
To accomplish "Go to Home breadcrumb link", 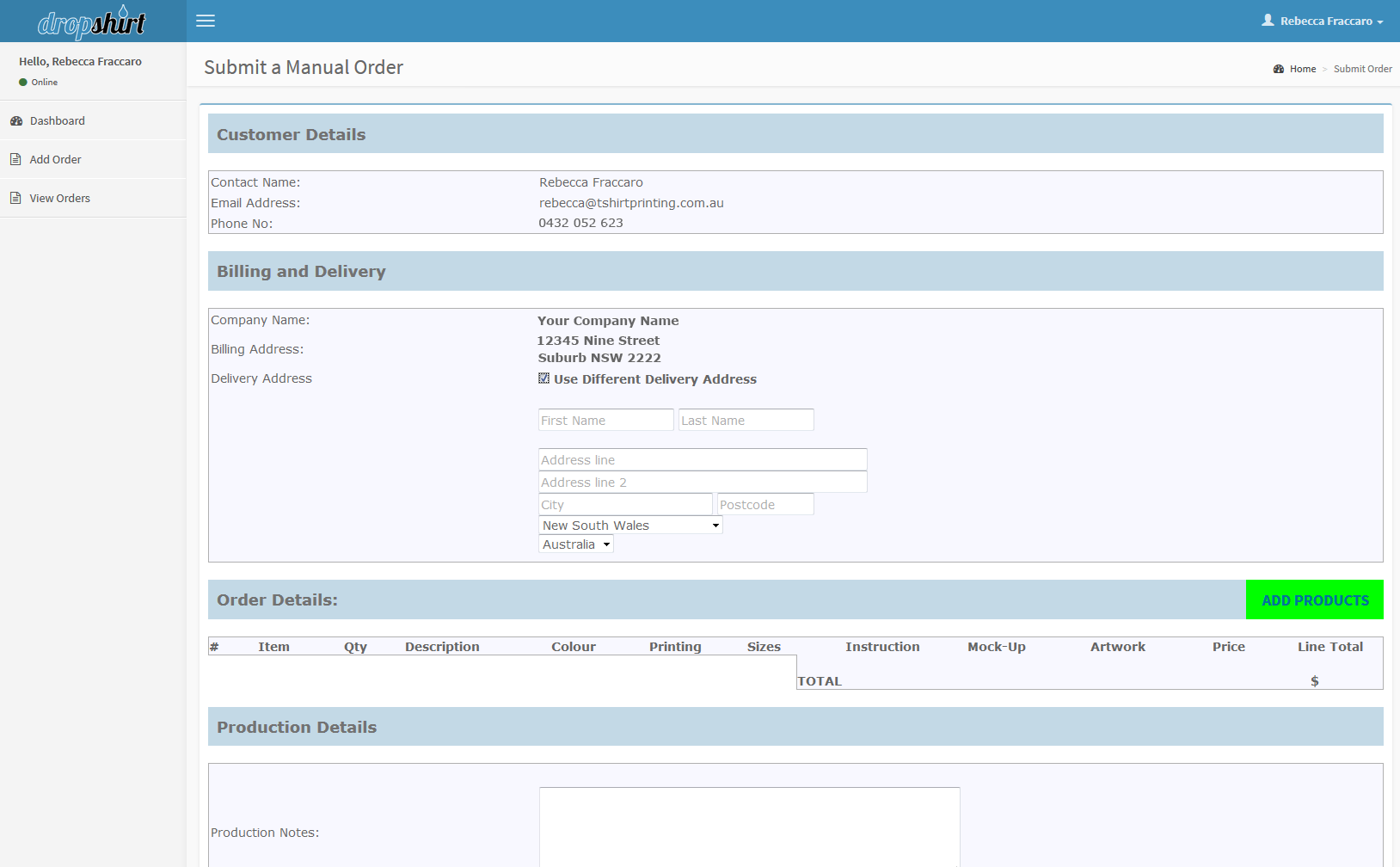I will click(1303, 69).
